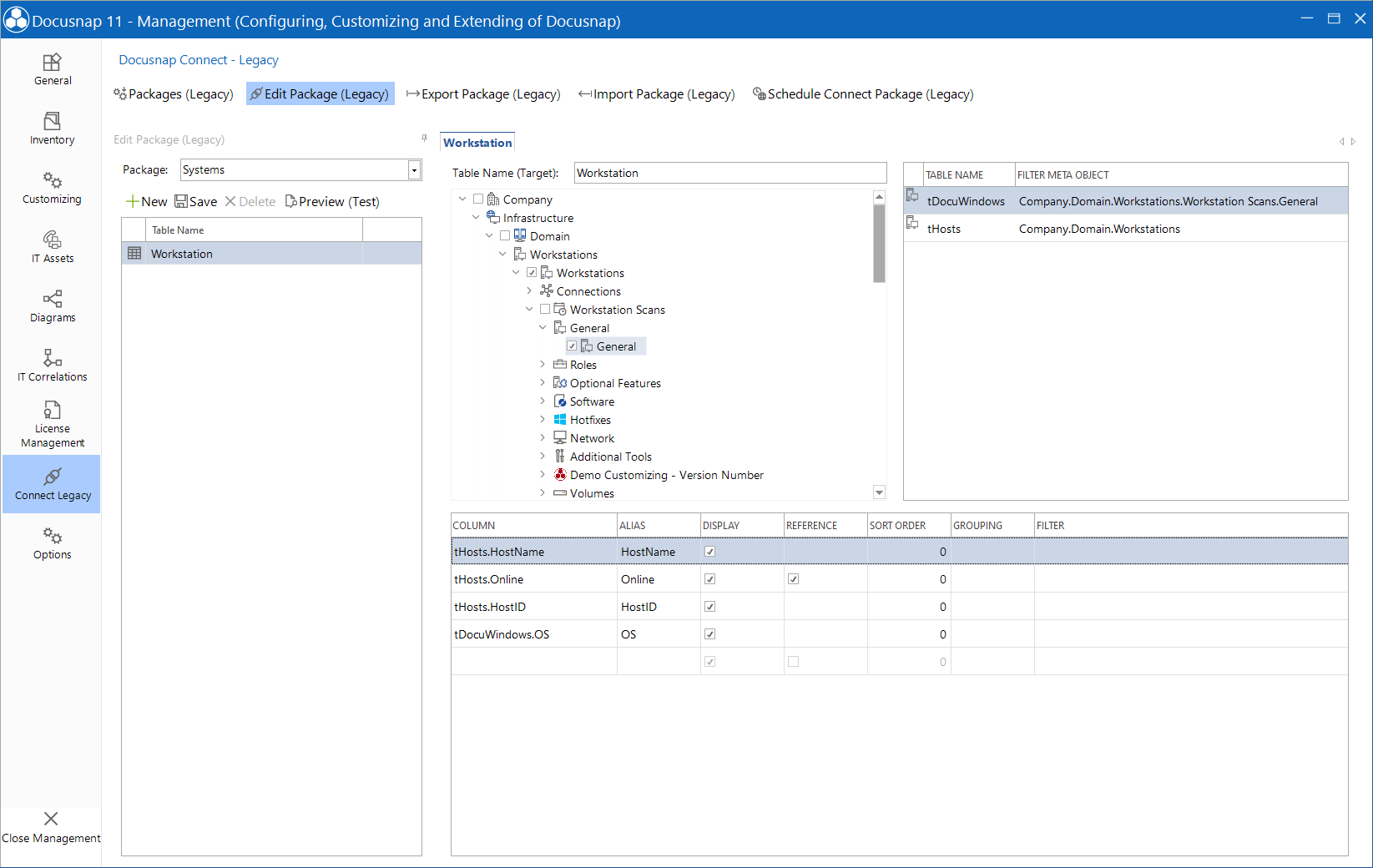Open the Inventory section in sidebar
Image resolution: width=1373 pixels, height=868 pixels.
52,129
